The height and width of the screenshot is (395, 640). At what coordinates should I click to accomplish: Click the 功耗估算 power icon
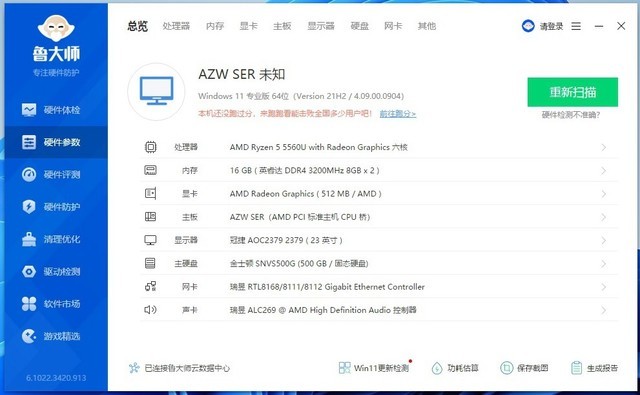(437, 368)
